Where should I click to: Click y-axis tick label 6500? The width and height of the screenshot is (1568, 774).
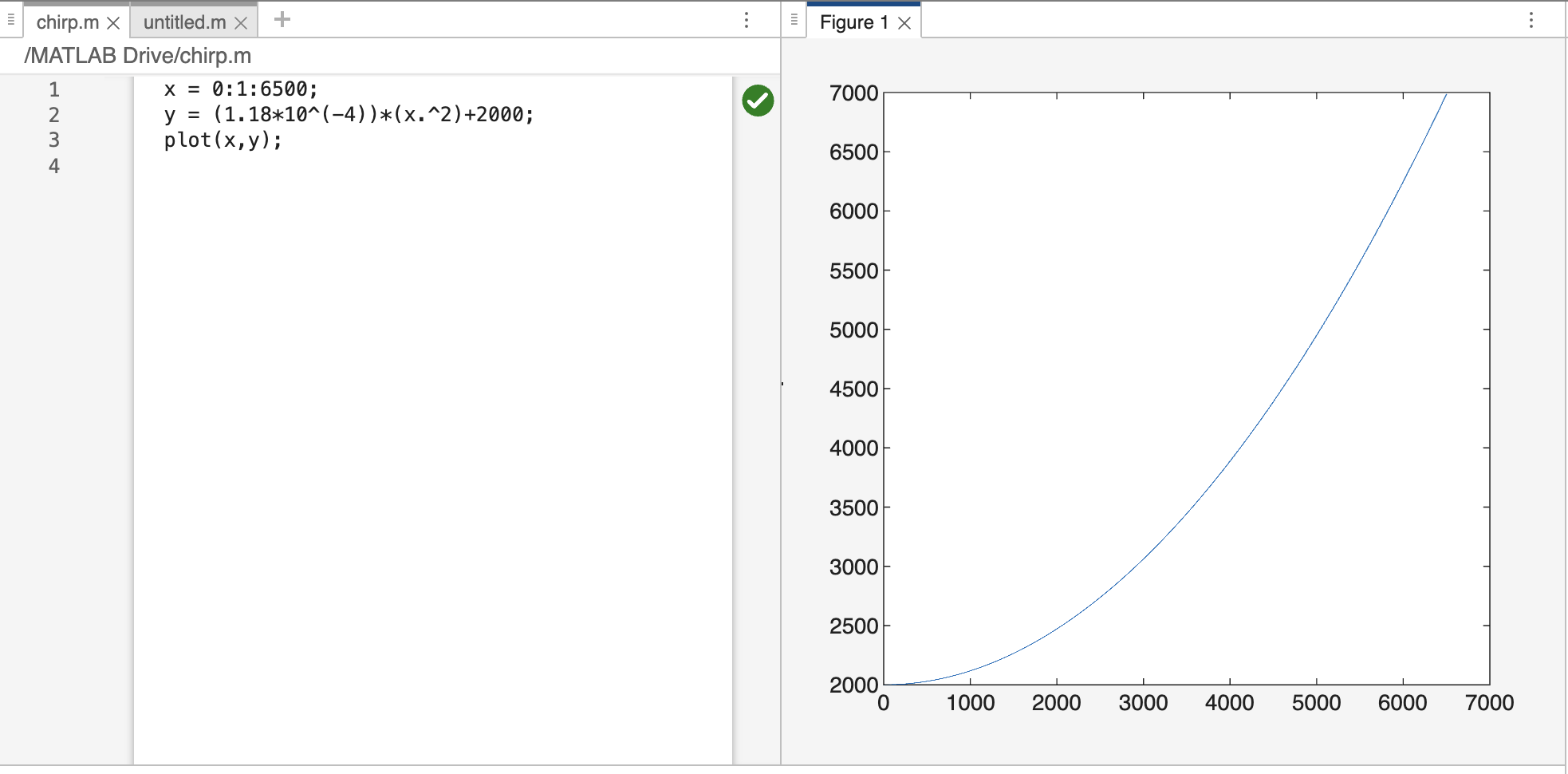(853, 152)
